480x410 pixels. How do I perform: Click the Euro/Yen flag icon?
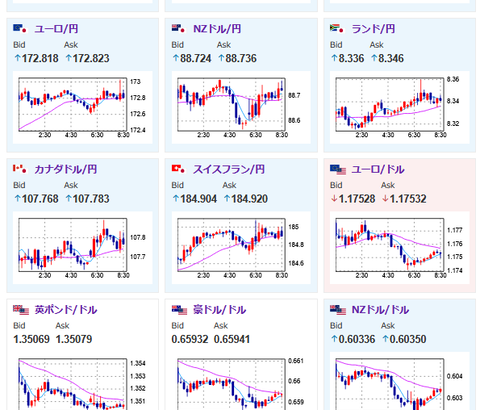pyautogui.click(x=20, y=29)
